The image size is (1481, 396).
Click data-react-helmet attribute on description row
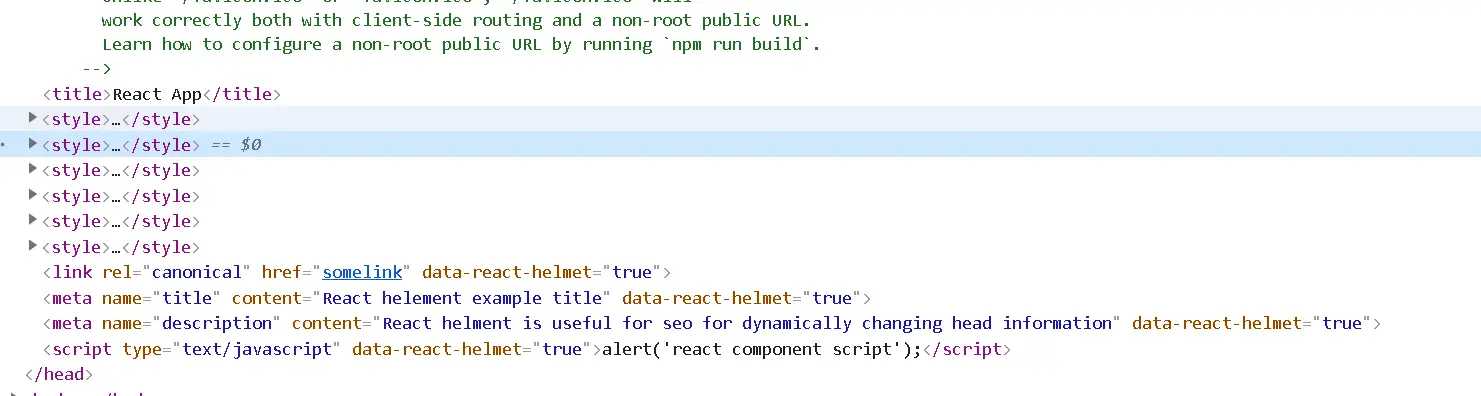[x=1251, y=323]
